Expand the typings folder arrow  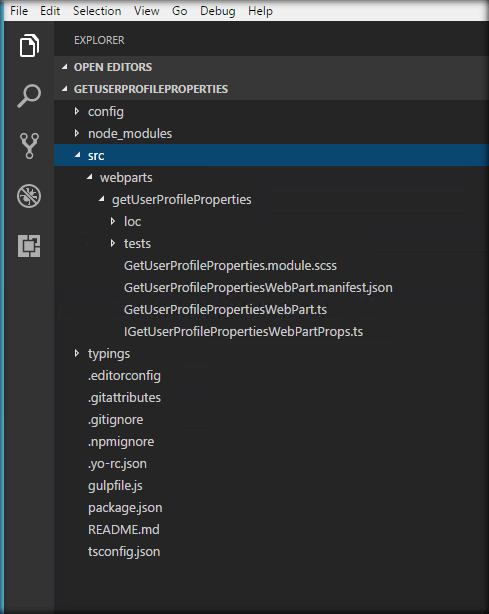tap(77, 353)
